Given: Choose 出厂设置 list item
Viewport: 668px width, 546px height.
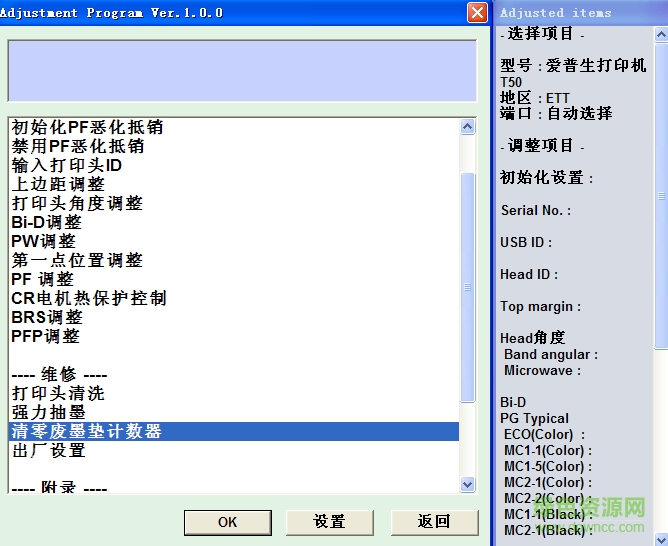Looking at the screenshot, I should point(233,451).
